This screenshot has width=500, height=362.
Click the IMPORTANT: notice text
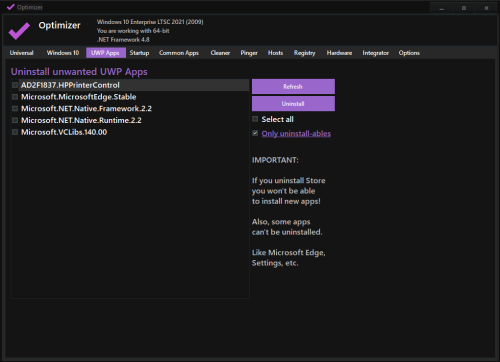click(x=275, y=160)
